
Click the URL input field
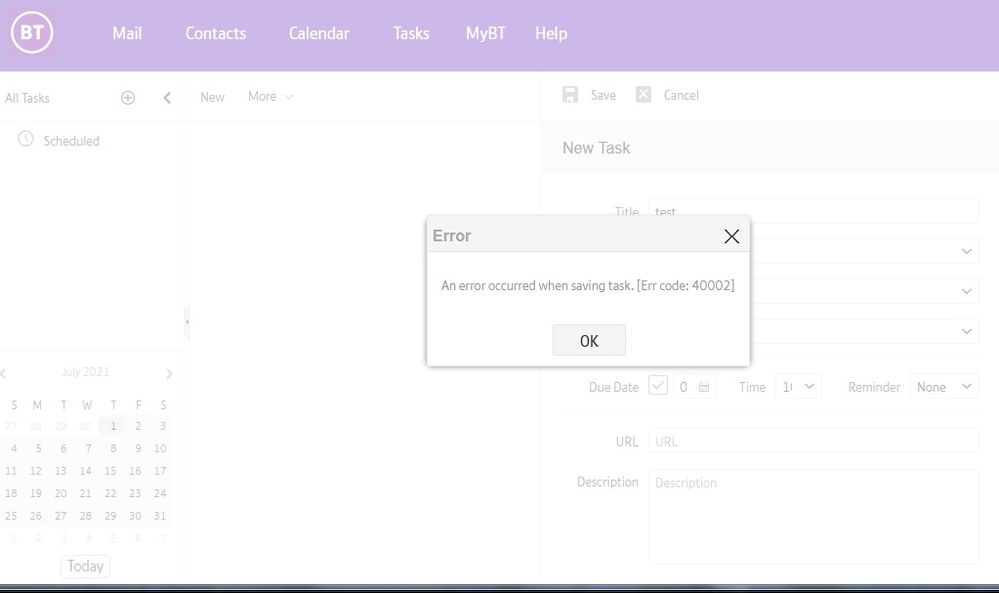(x=813, y=441)
